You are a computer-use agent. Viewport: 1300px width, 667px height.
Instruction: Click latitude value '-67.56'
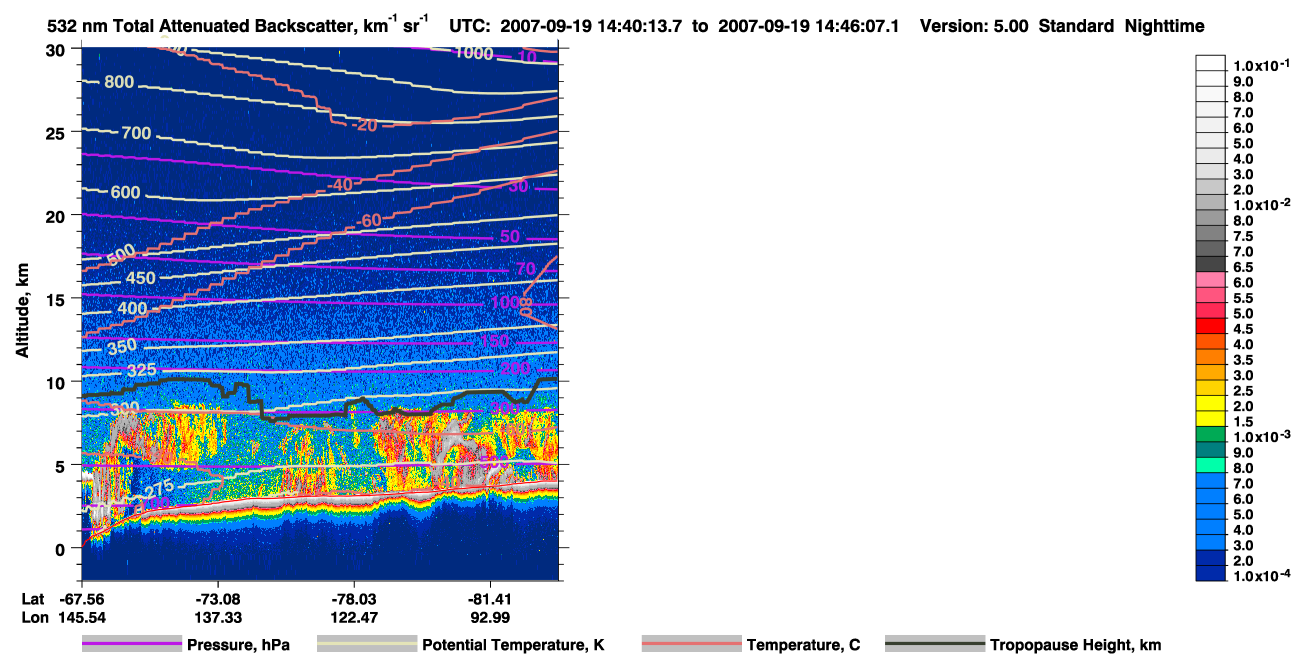coord(81,598)
